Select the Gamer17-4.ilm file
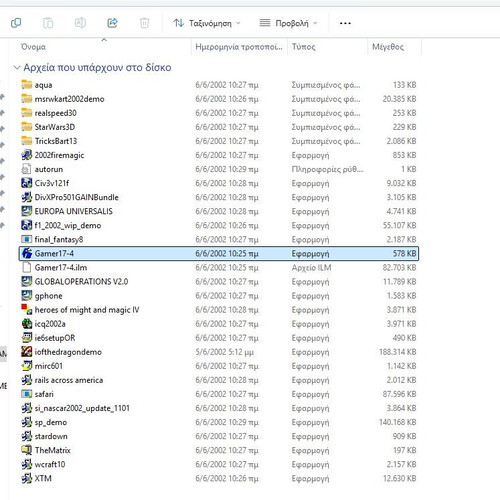 [x=219, y=267]
